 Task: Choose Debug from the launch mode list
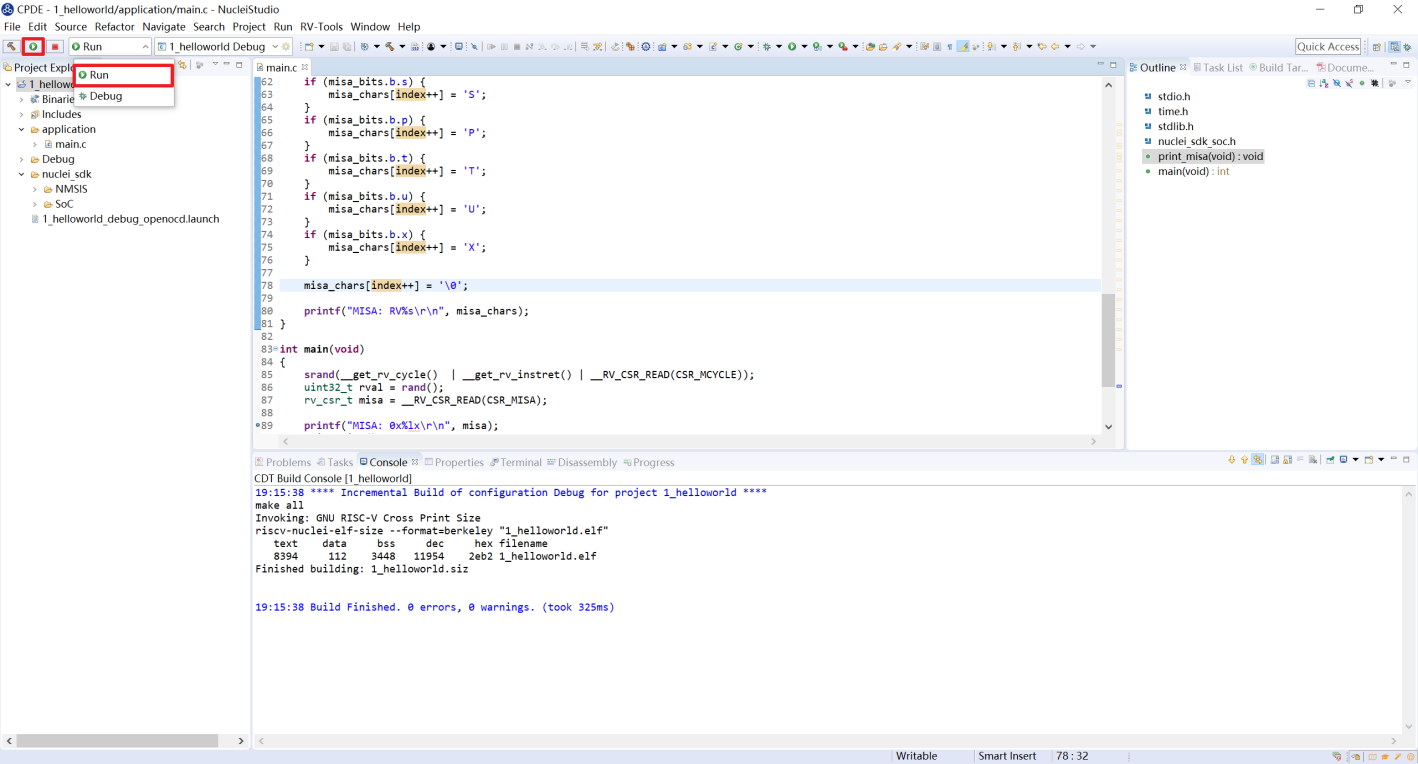coord(123,96)
